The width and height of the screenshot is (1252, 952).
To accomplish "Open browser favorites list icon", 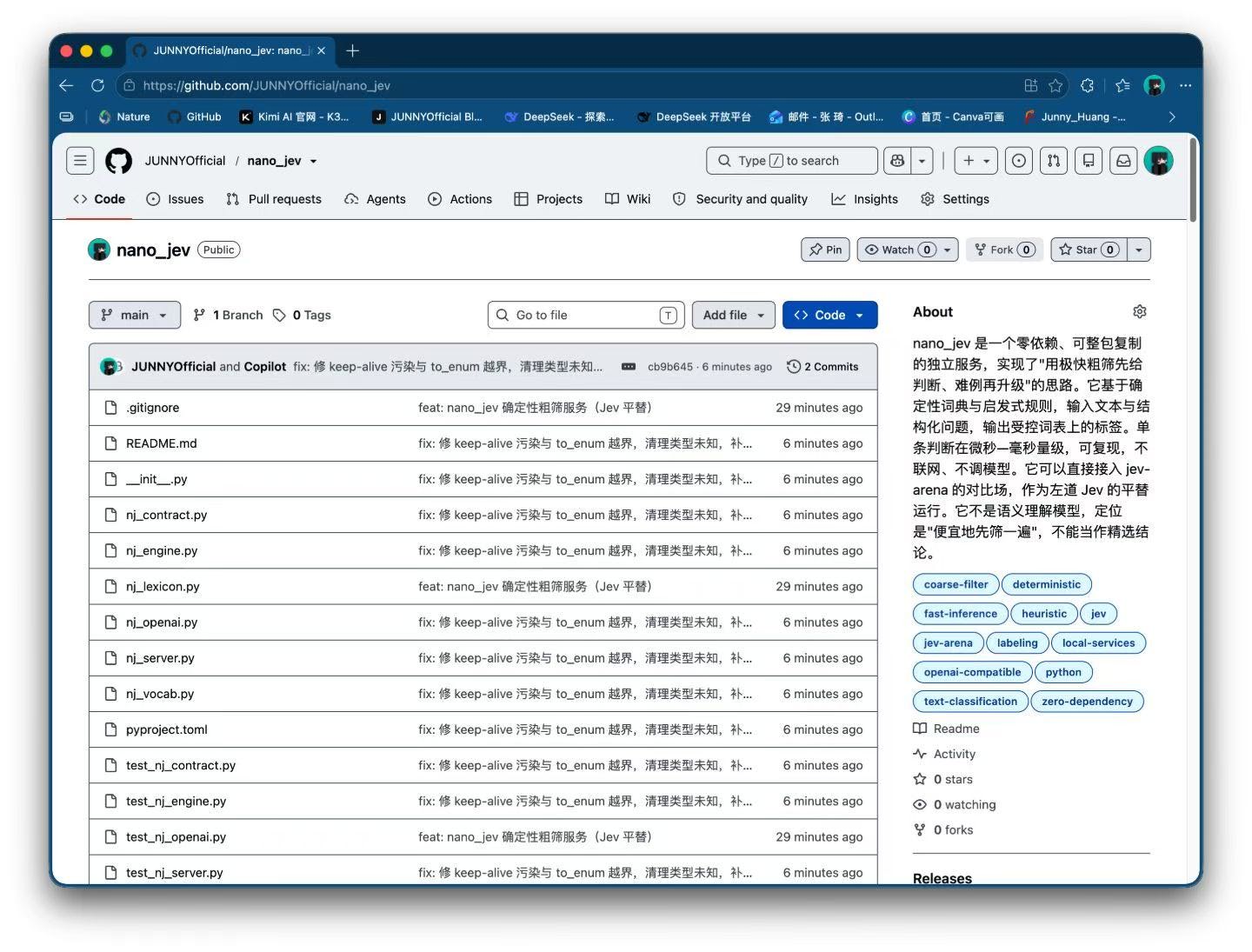I will (1122, 85).
